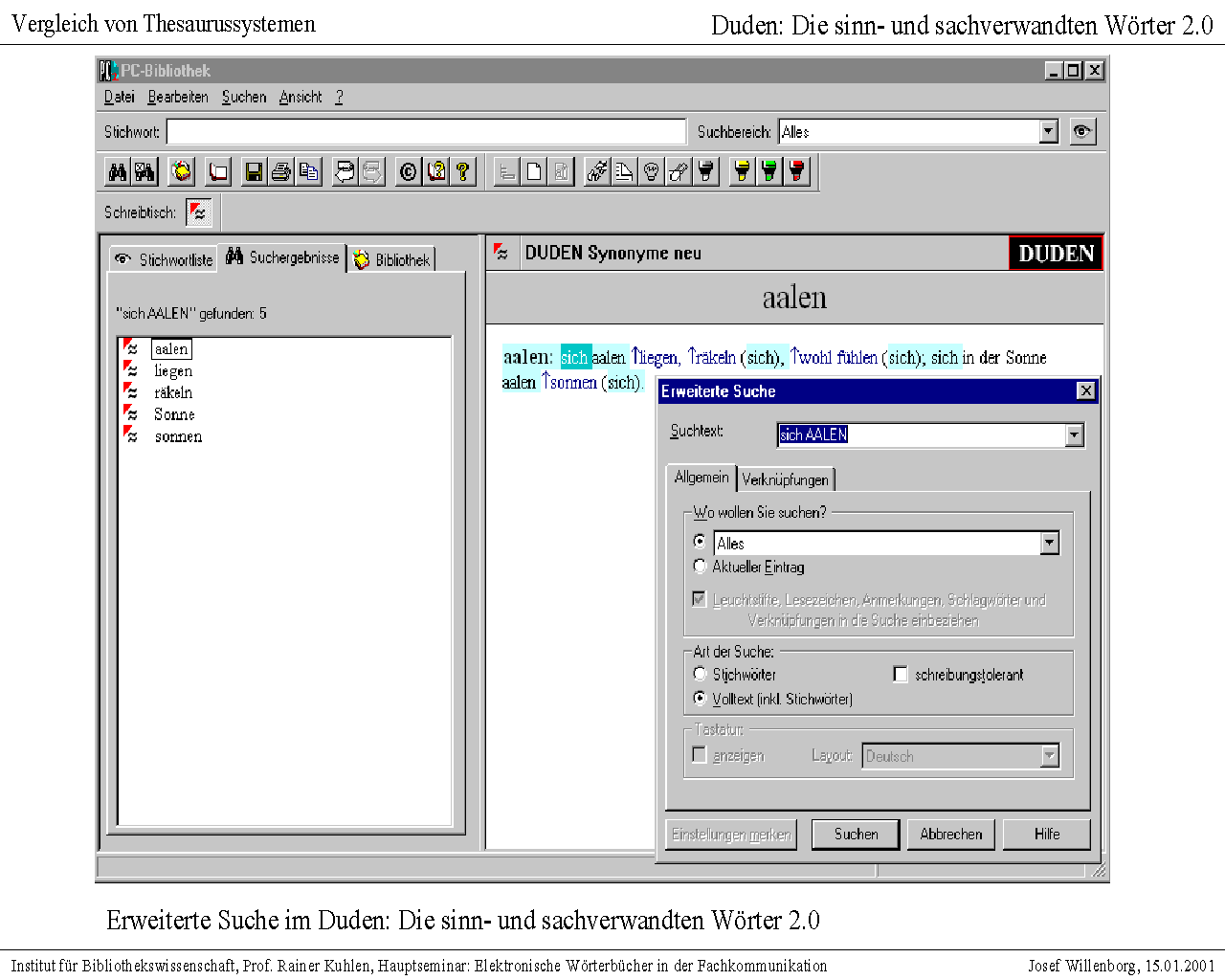Select the red highlighter marker icon
This screenshot has height=980, width=1225.
click(x=796, y=172)
